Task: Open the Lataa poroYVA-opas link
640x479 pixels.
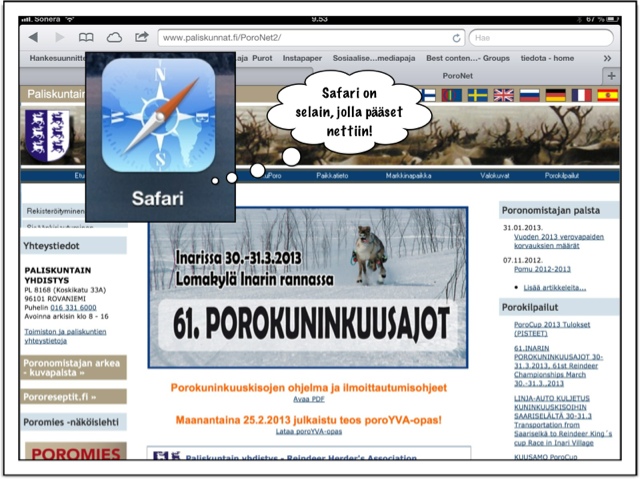Action: point(309,431)
